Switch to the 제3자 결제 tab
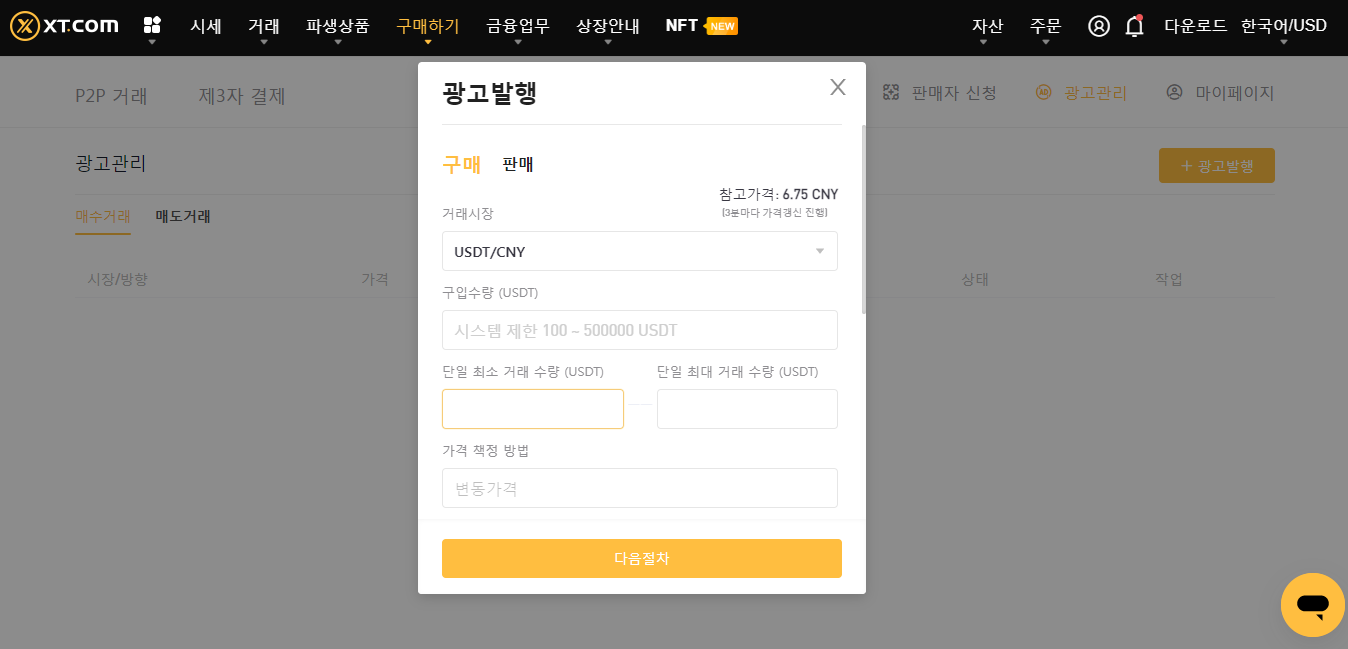The width and height of the screenshot is (1348, 649). tap(242, 96)
